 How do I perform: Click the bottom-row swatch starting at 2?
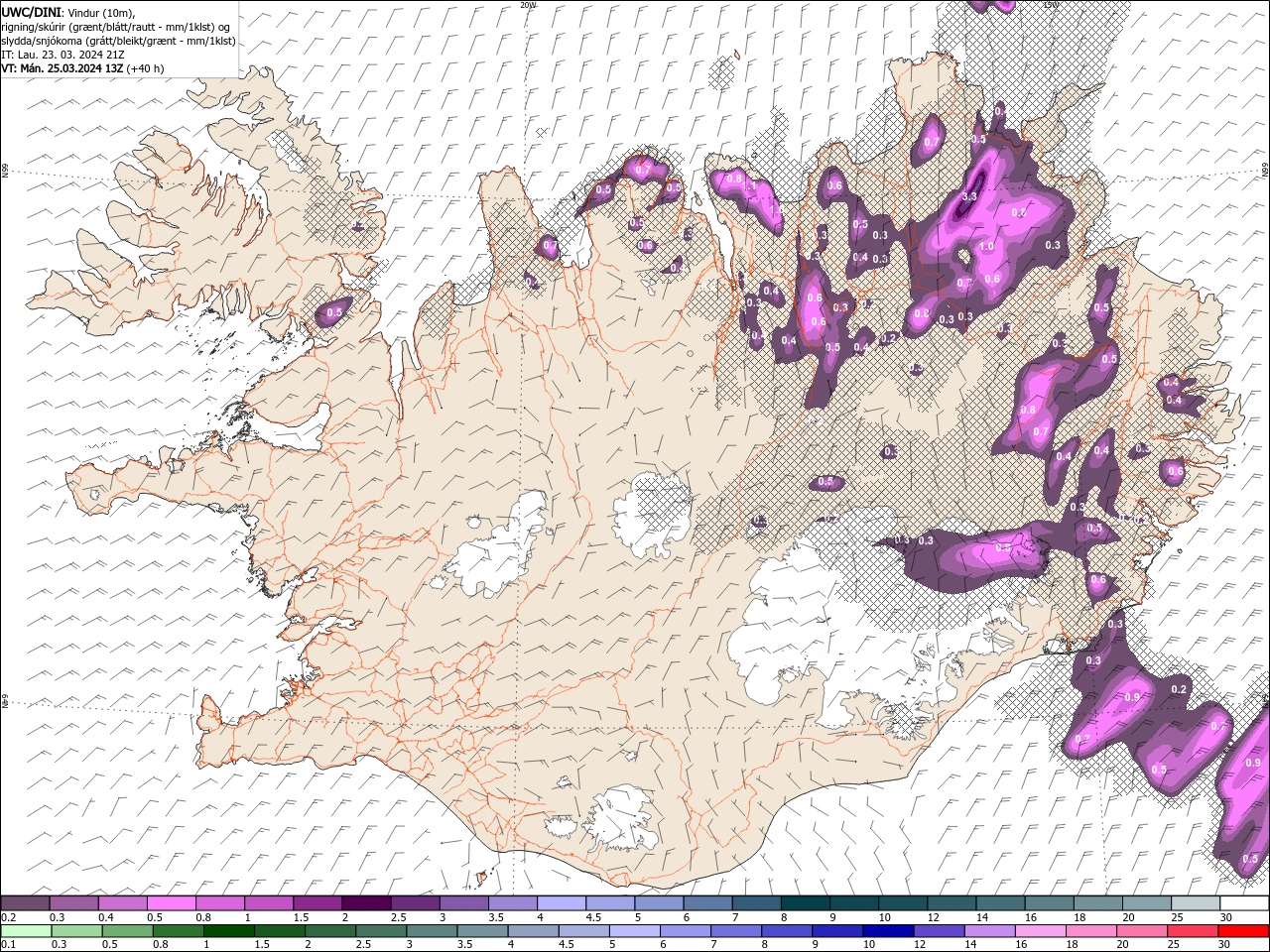(x=330, y=931)
